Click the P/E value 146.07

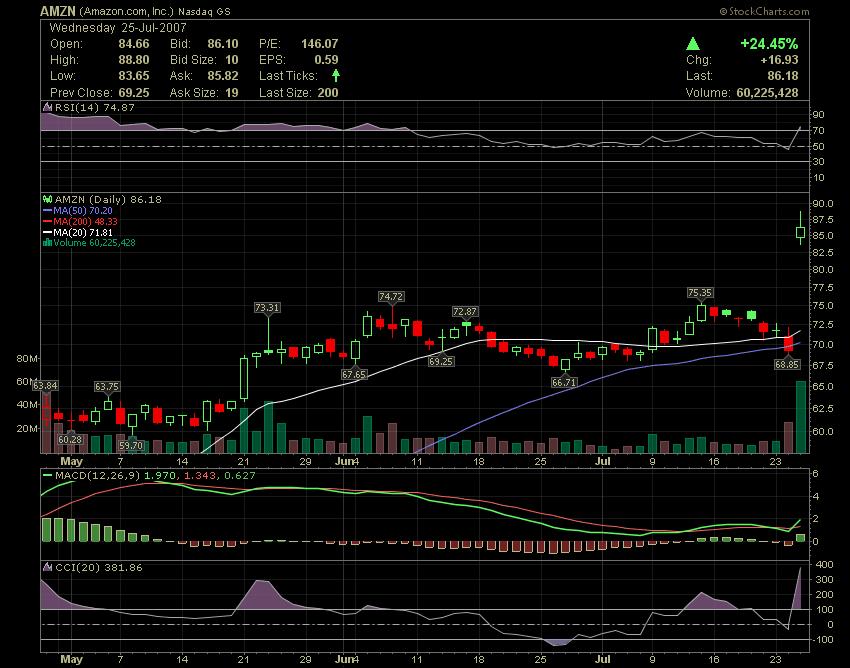320,43
